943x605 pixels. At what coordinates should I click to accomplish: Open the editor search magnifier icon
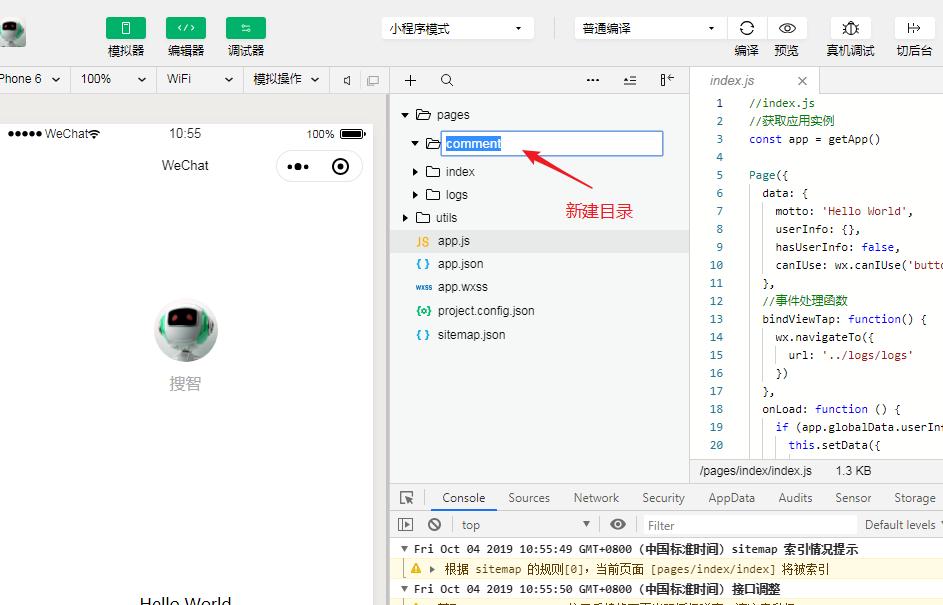tap(447, 80)
